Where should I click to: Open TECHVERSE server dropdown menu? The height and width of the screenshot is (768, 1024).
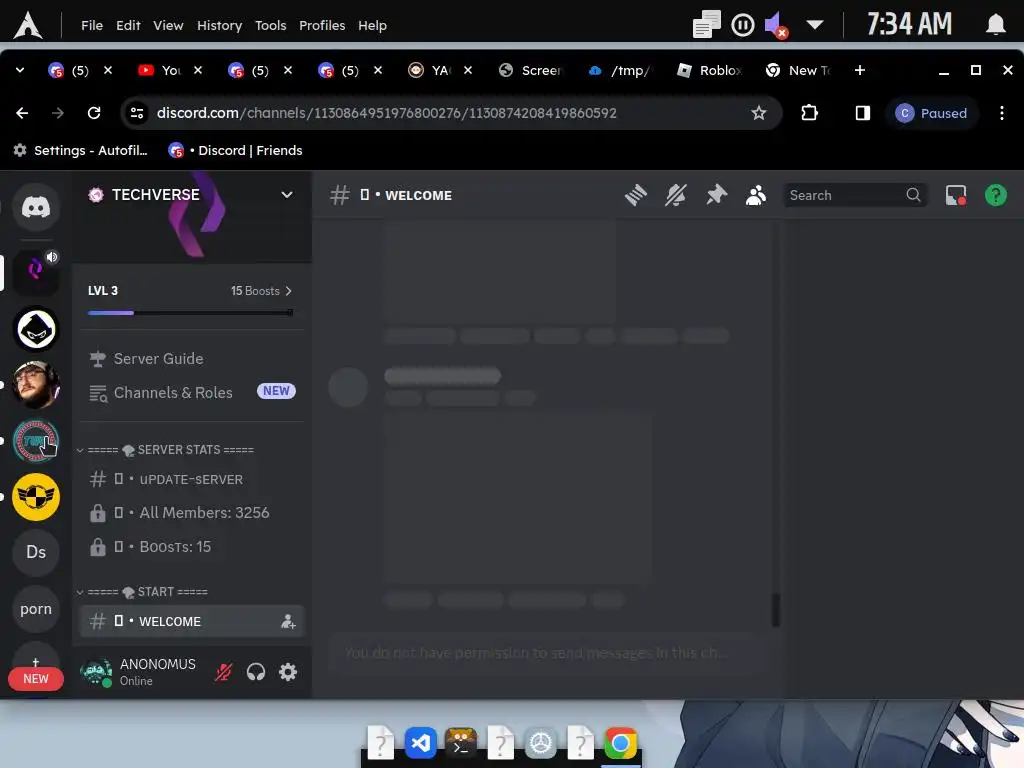click(287, 195)
